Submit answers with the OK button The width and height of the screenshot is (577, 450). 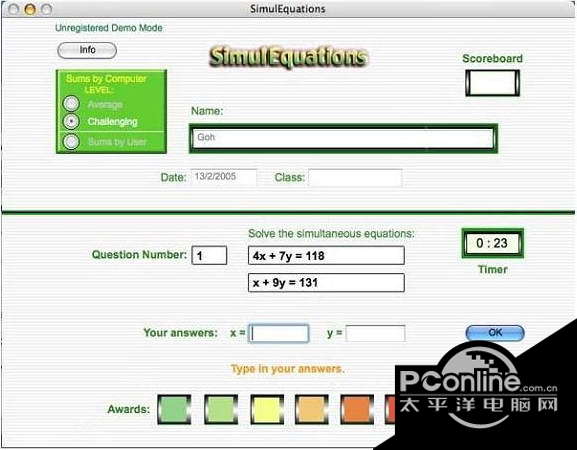point(495,333)
